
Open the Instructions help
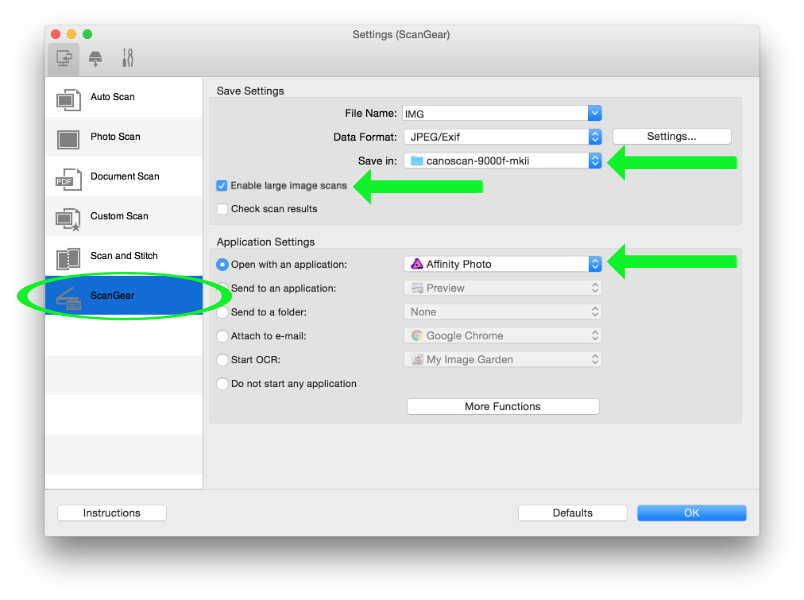[x=112, y=513]
